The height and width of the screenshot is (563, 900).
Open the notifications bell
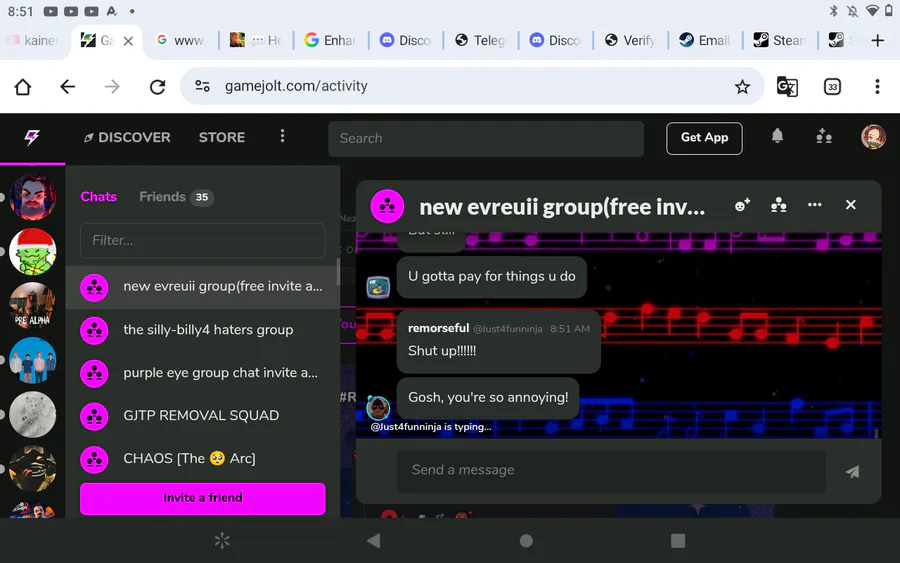[777, 137]
